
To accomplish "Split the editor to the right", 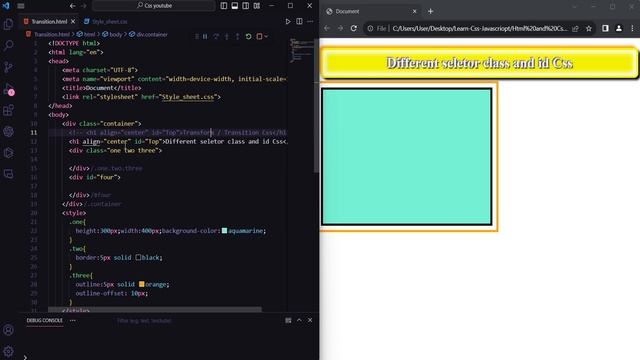I will click(299, 21).
